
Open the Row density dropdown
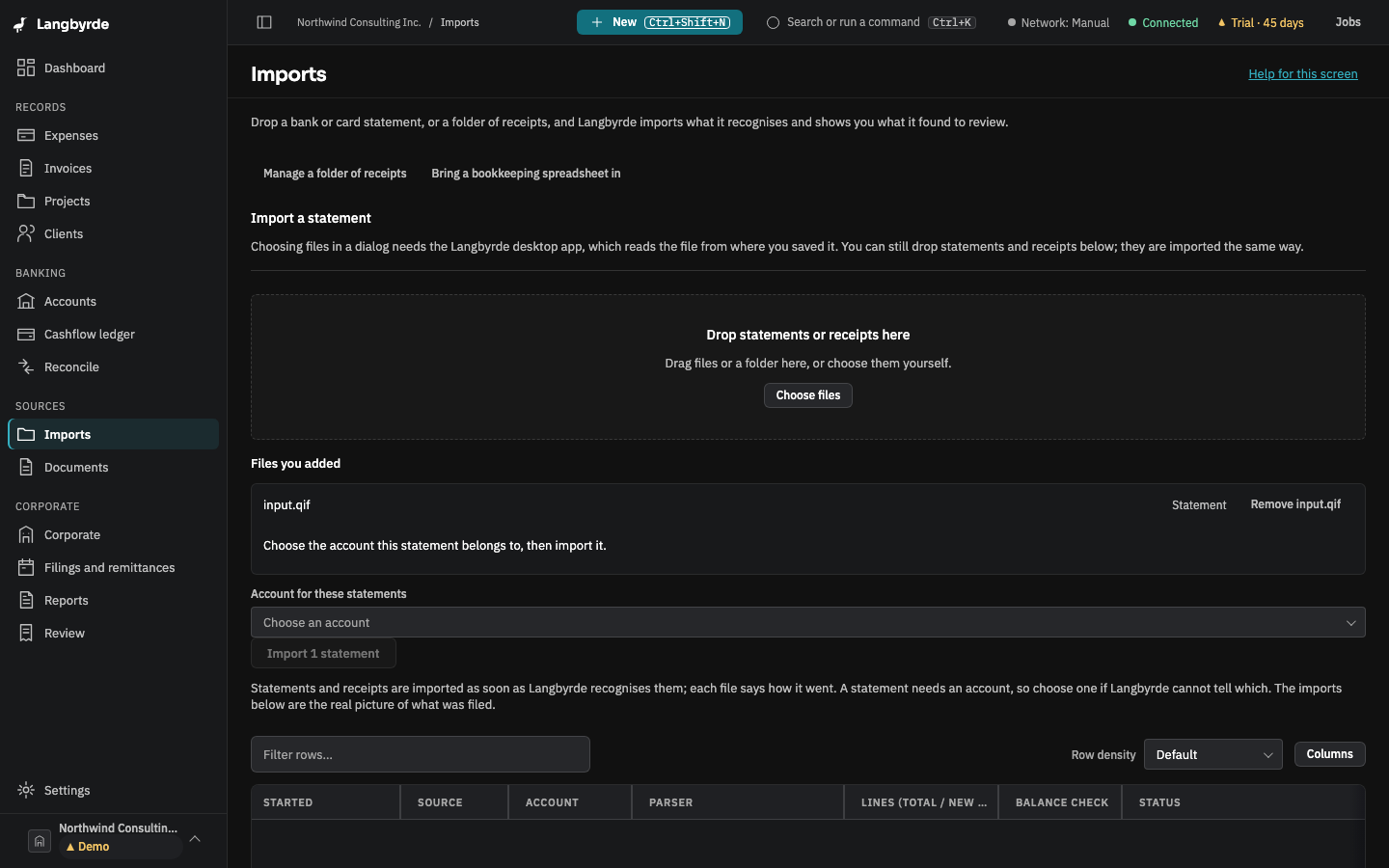click(1213, 754)
